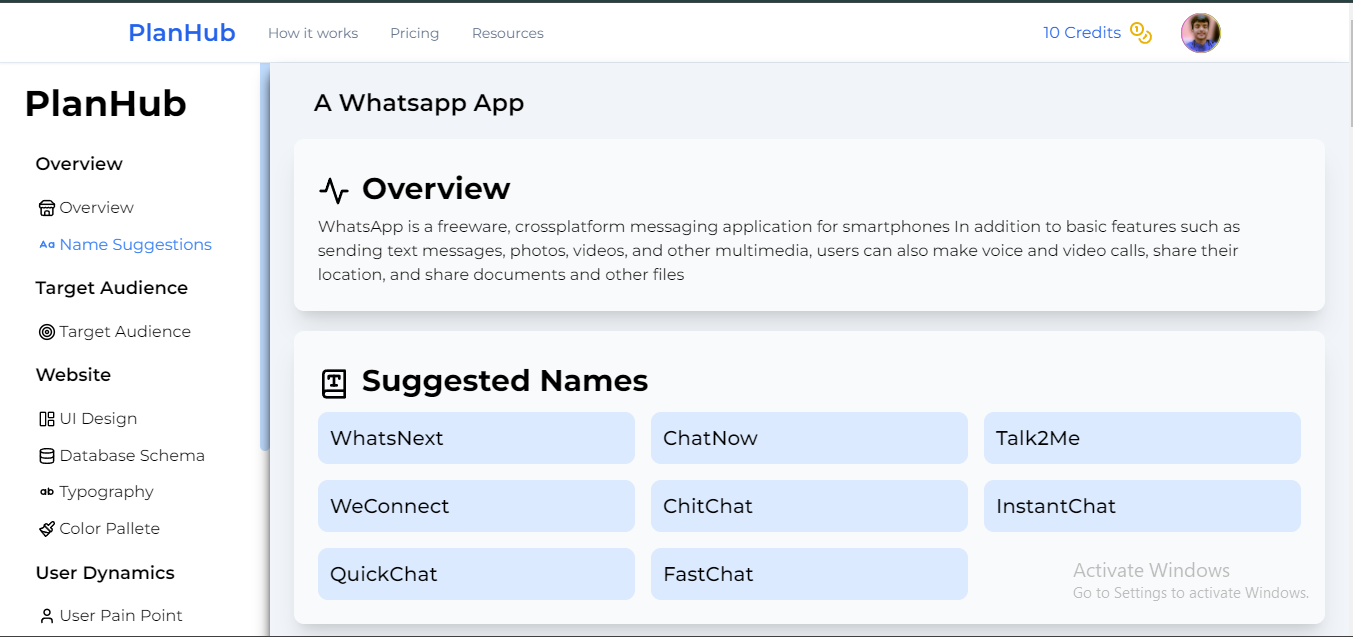
Task: Click the Target Audience section heading
Action: click(x=112, y=288)
